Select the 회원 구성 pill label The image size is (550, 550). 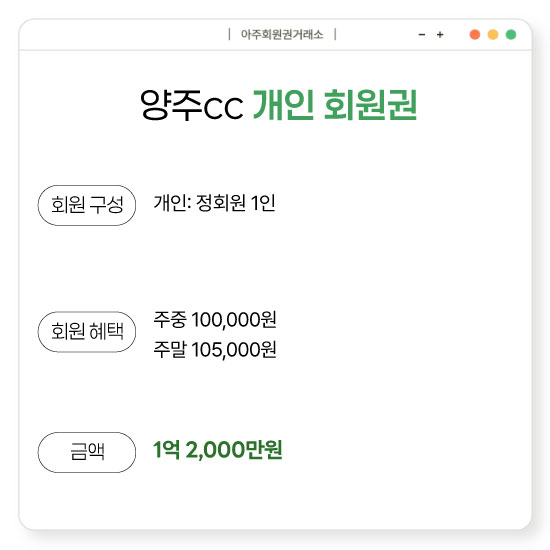(87, 205)
